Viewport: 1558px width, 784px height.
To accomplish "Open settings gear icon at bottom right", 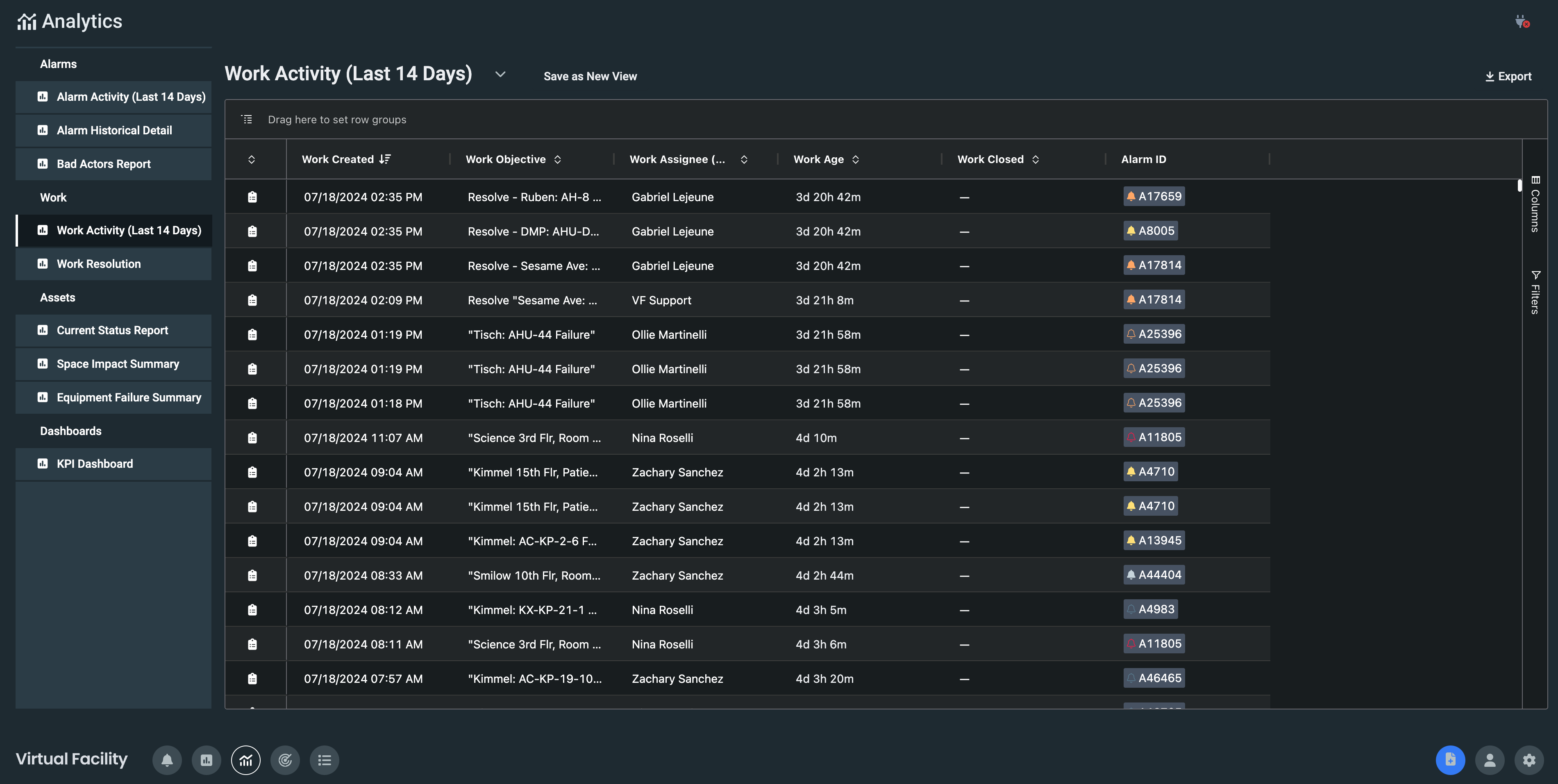I will coord(1529,760).
